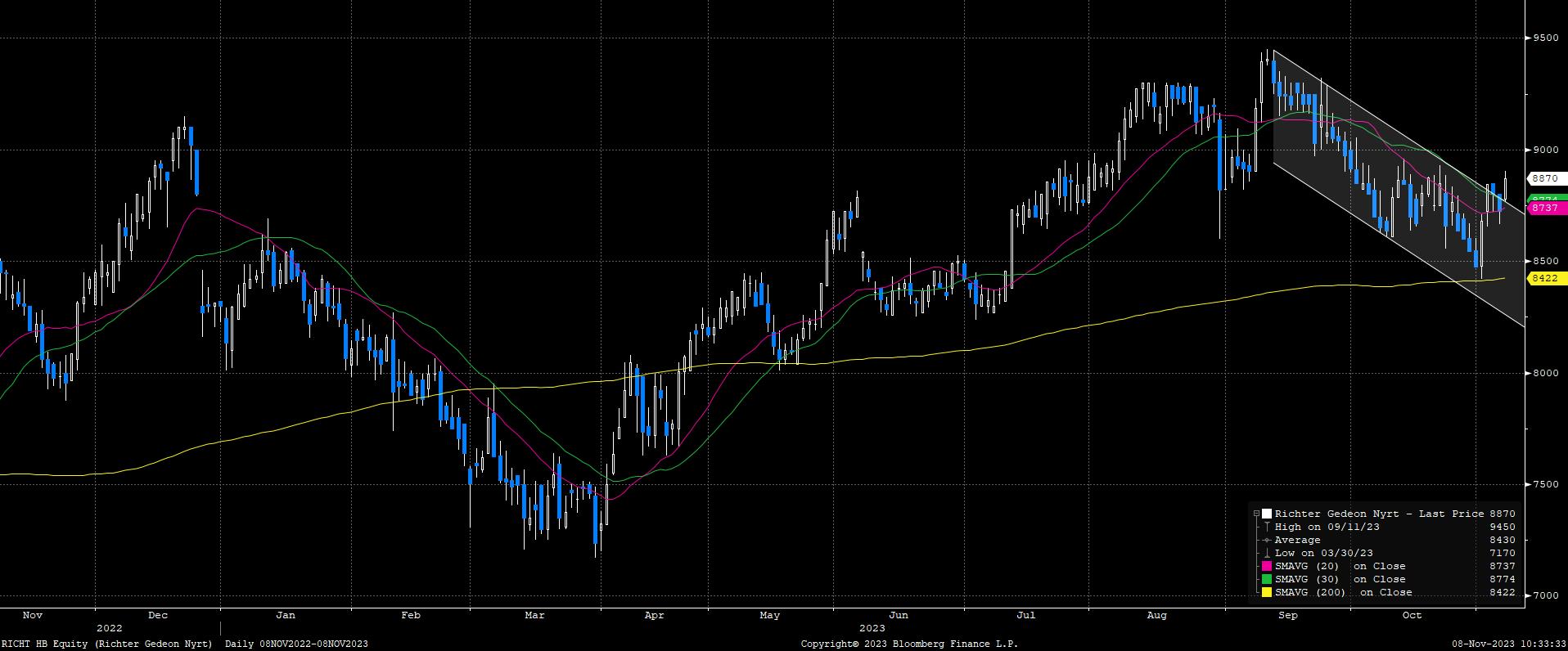Click the 7500 price axis label

click(x=1544, y=484)
